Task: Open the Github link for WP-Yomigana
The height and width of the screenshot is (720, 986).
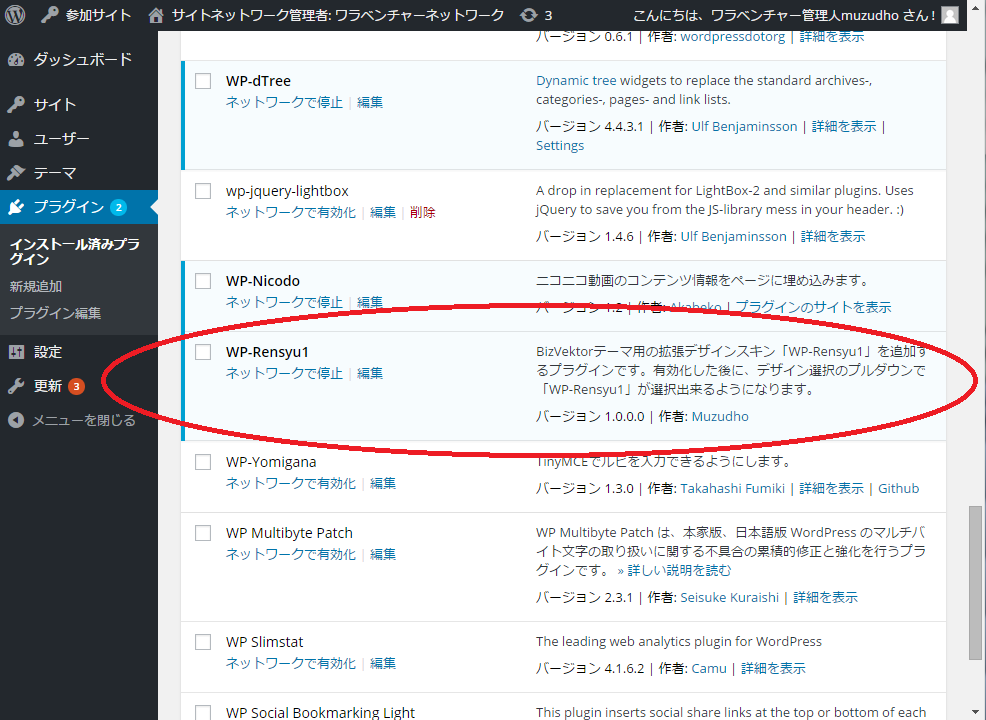Action: [x=899, y=489]
